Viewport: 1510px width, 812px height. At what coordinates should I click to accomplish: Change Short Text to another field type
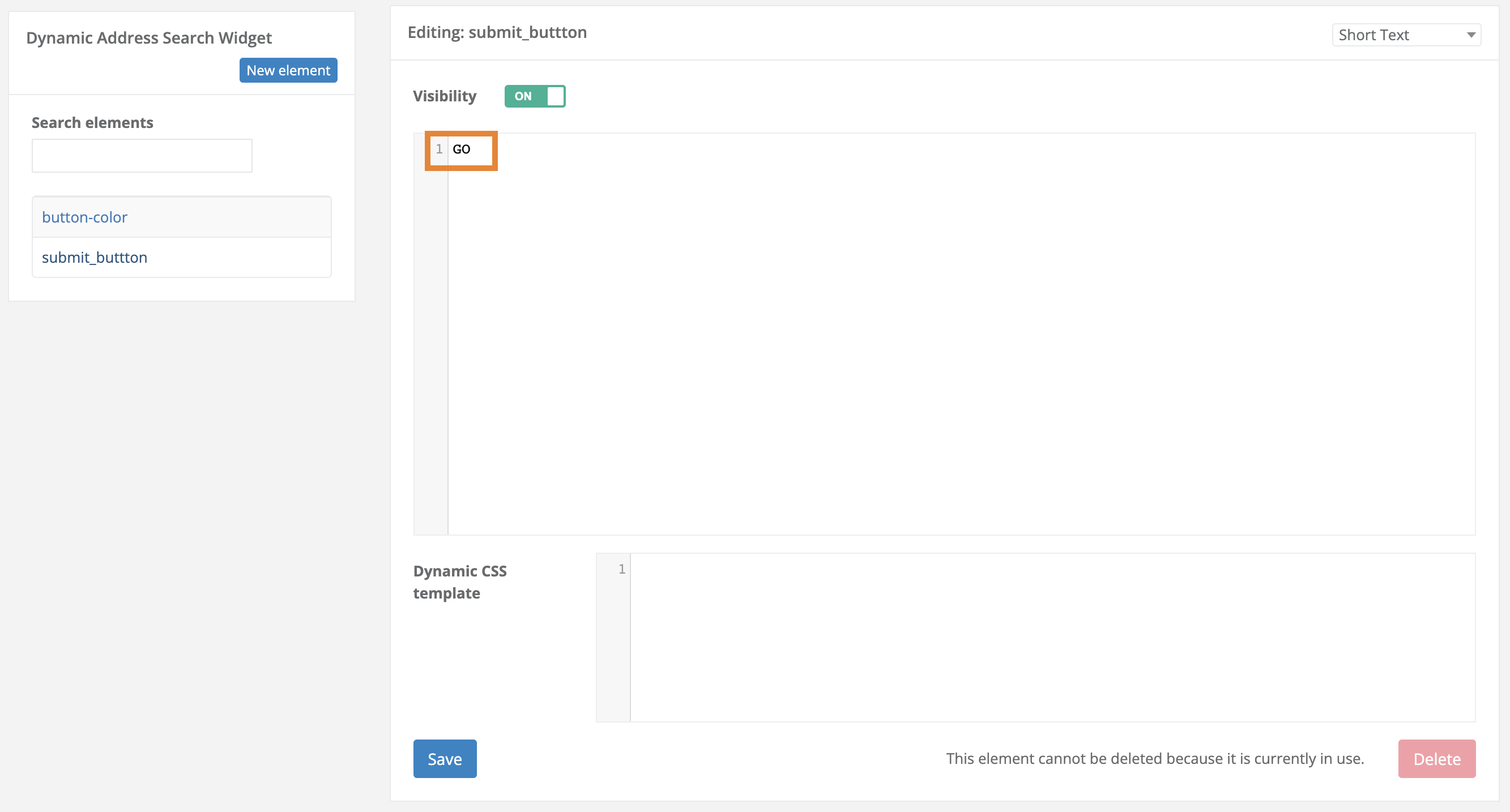point(1406,35)
